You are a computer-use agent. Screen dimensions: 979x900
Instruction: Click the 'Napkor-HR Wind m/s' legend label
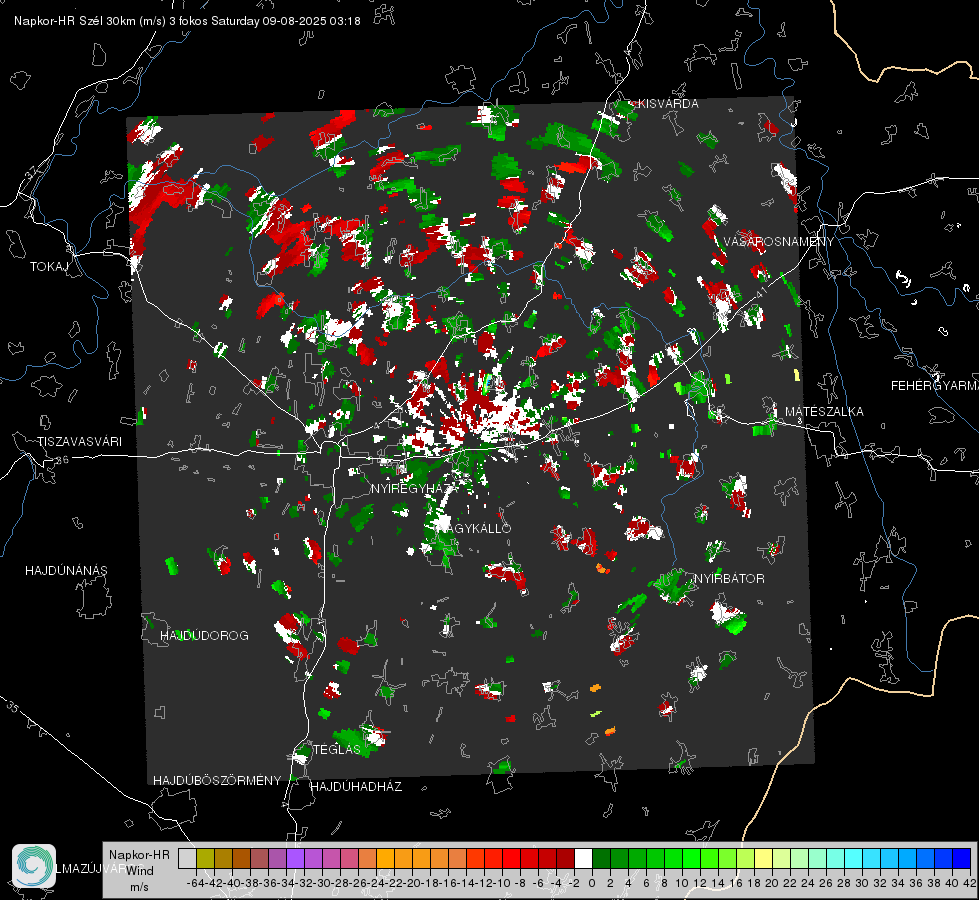139,870
